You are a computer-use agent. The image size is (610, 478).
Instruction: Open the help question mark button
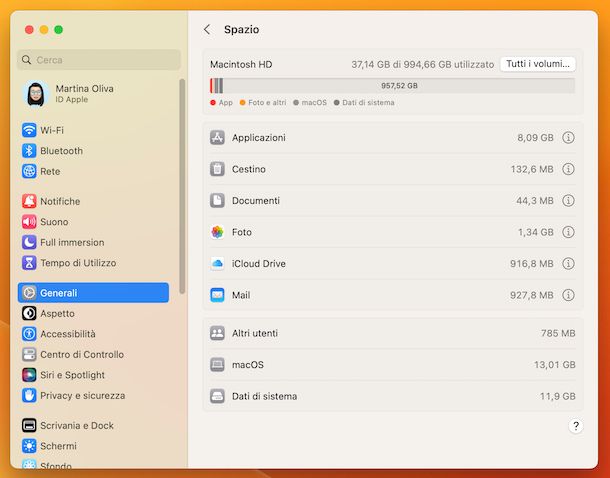[x=576, y=426]
